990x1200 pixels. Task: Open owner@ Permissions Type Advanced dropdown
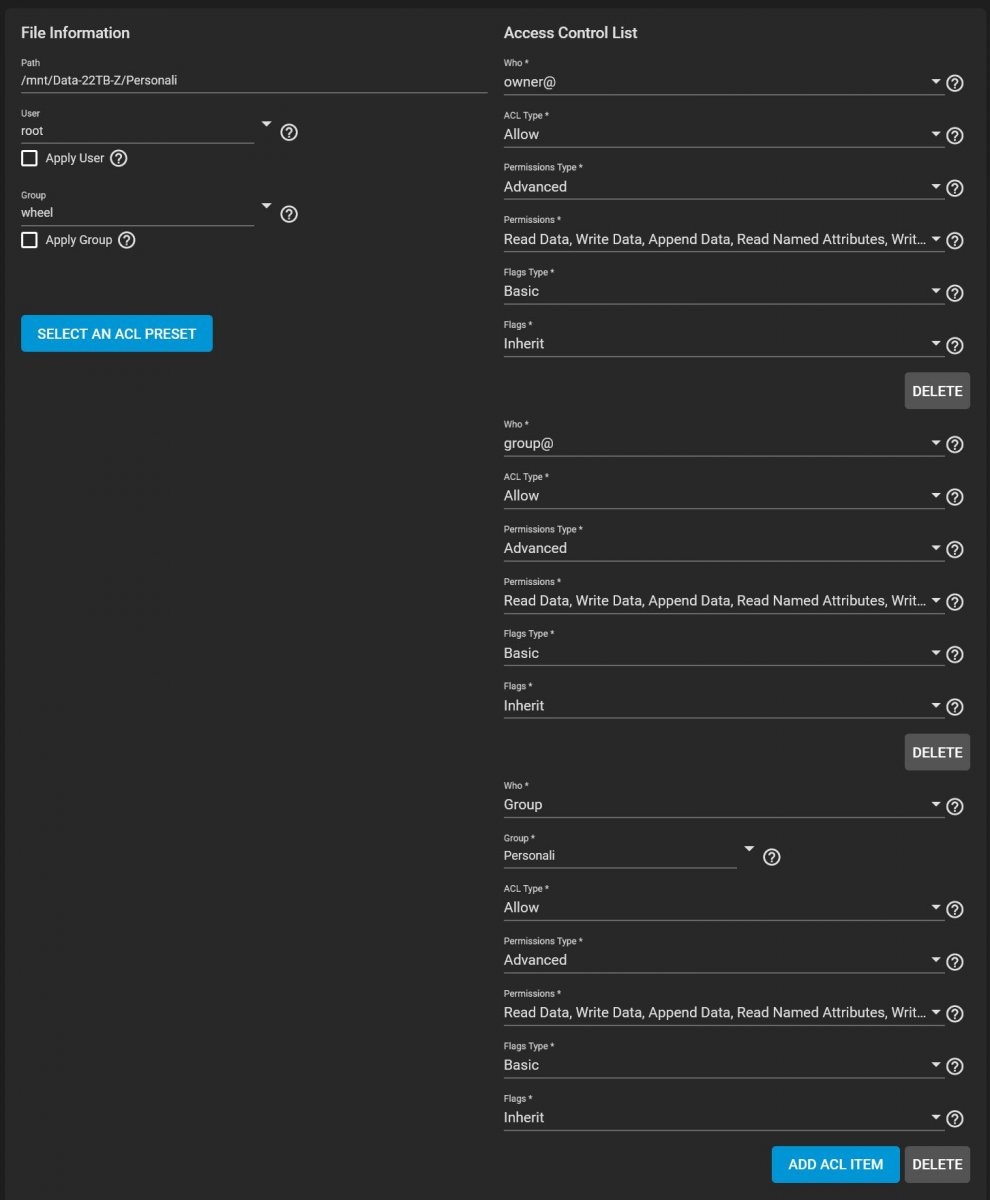[x=724, y=186]
